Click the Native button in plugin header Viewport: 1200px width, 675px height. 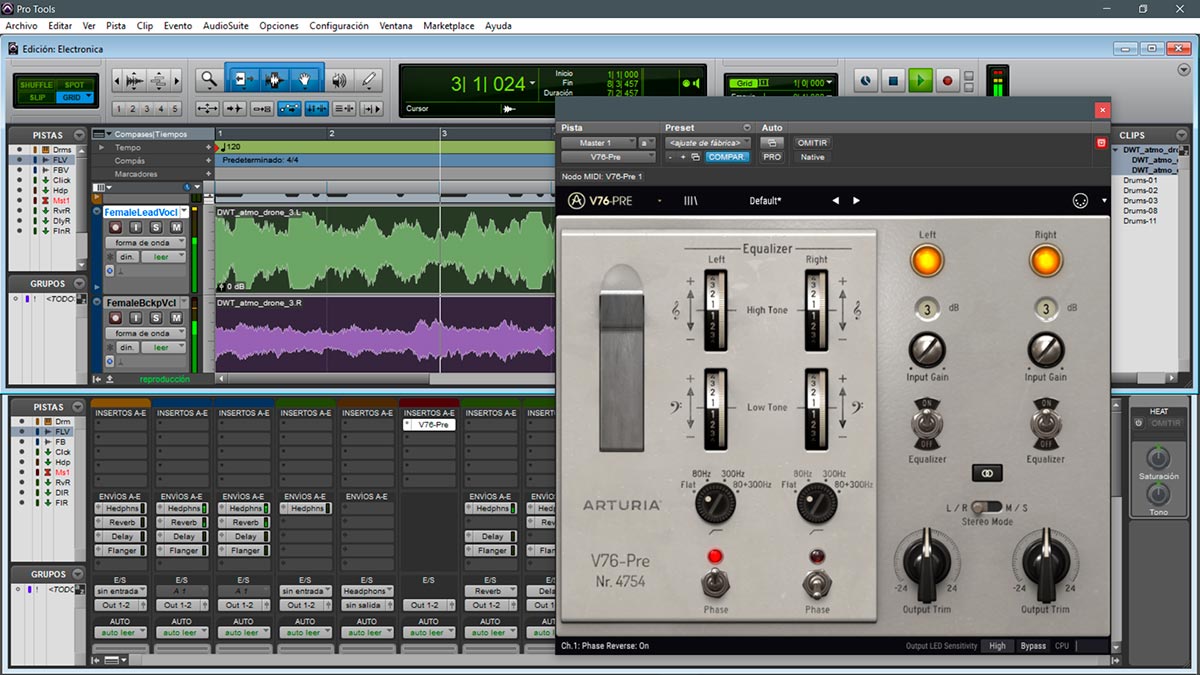pyautogui.click(x=813, y=157)
